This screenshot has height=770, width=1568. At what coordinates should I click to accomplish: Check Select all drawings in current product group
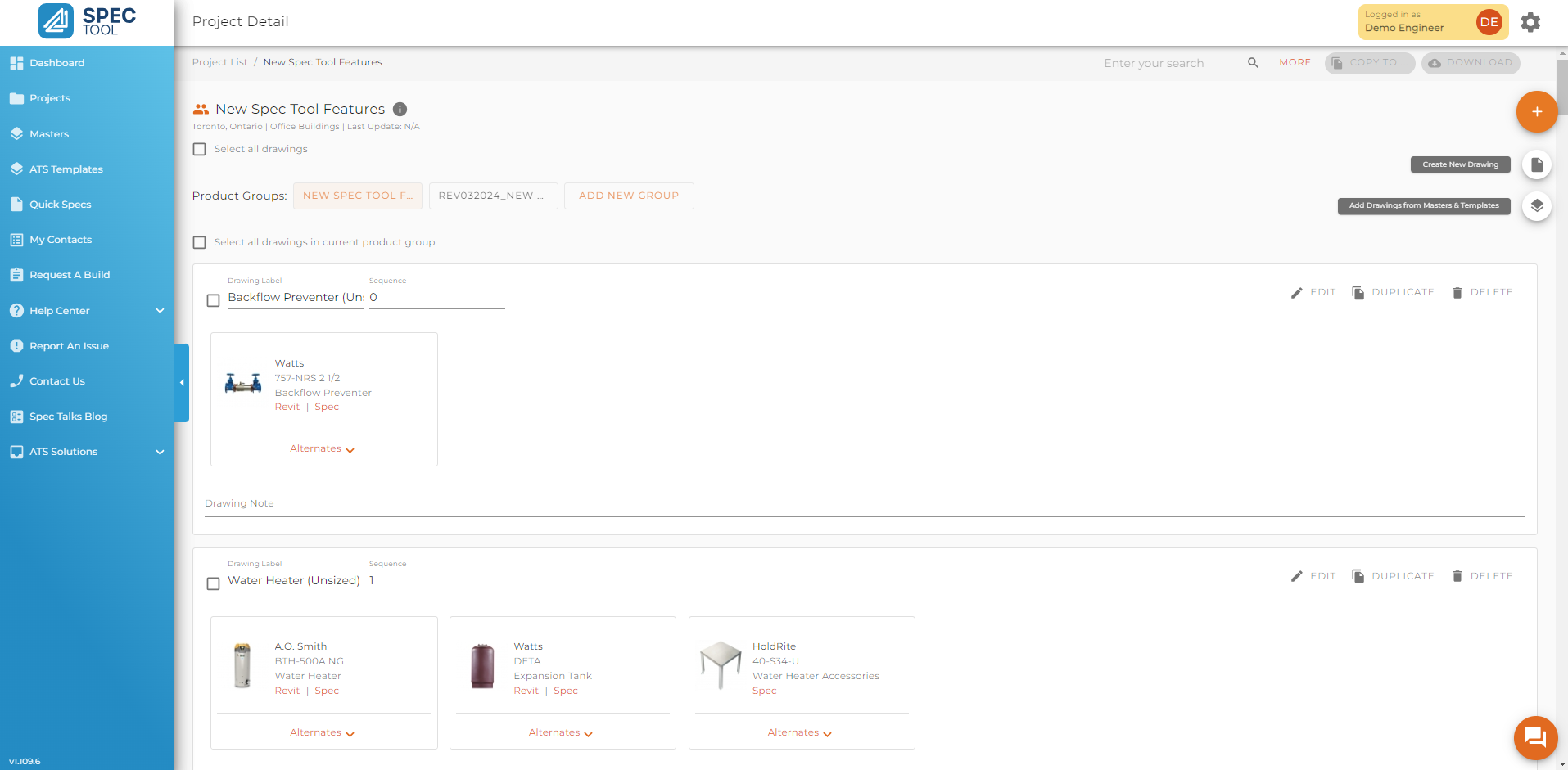pyautogui.click(x=199, y=242)
